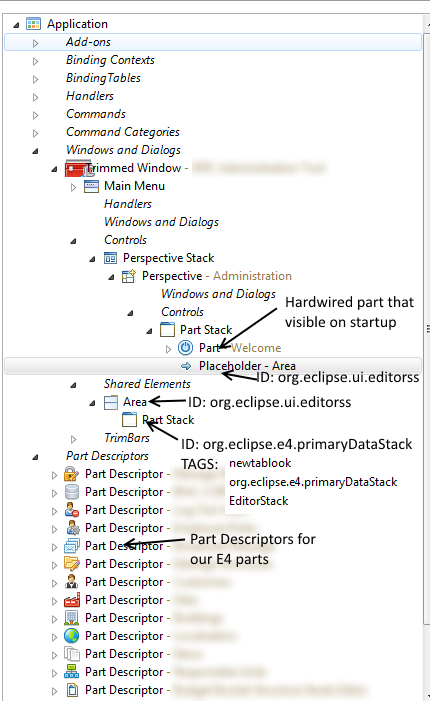Expand the TrimBars node
The width and height of the screenshot is (430, 701).
point(73,439)
